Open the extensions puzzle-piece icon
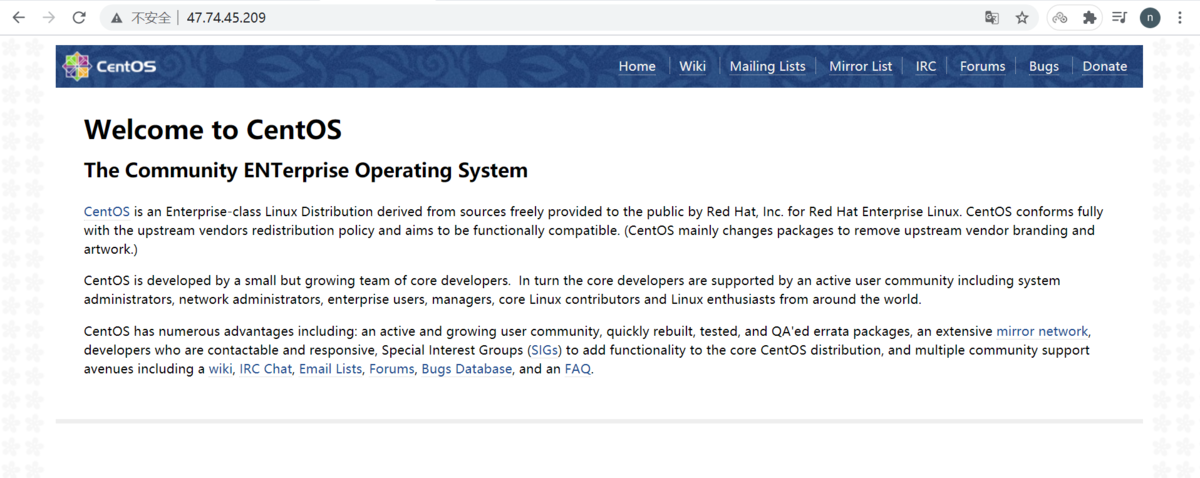This screenshot has width=1200, height=478. tap(1090, 18)
